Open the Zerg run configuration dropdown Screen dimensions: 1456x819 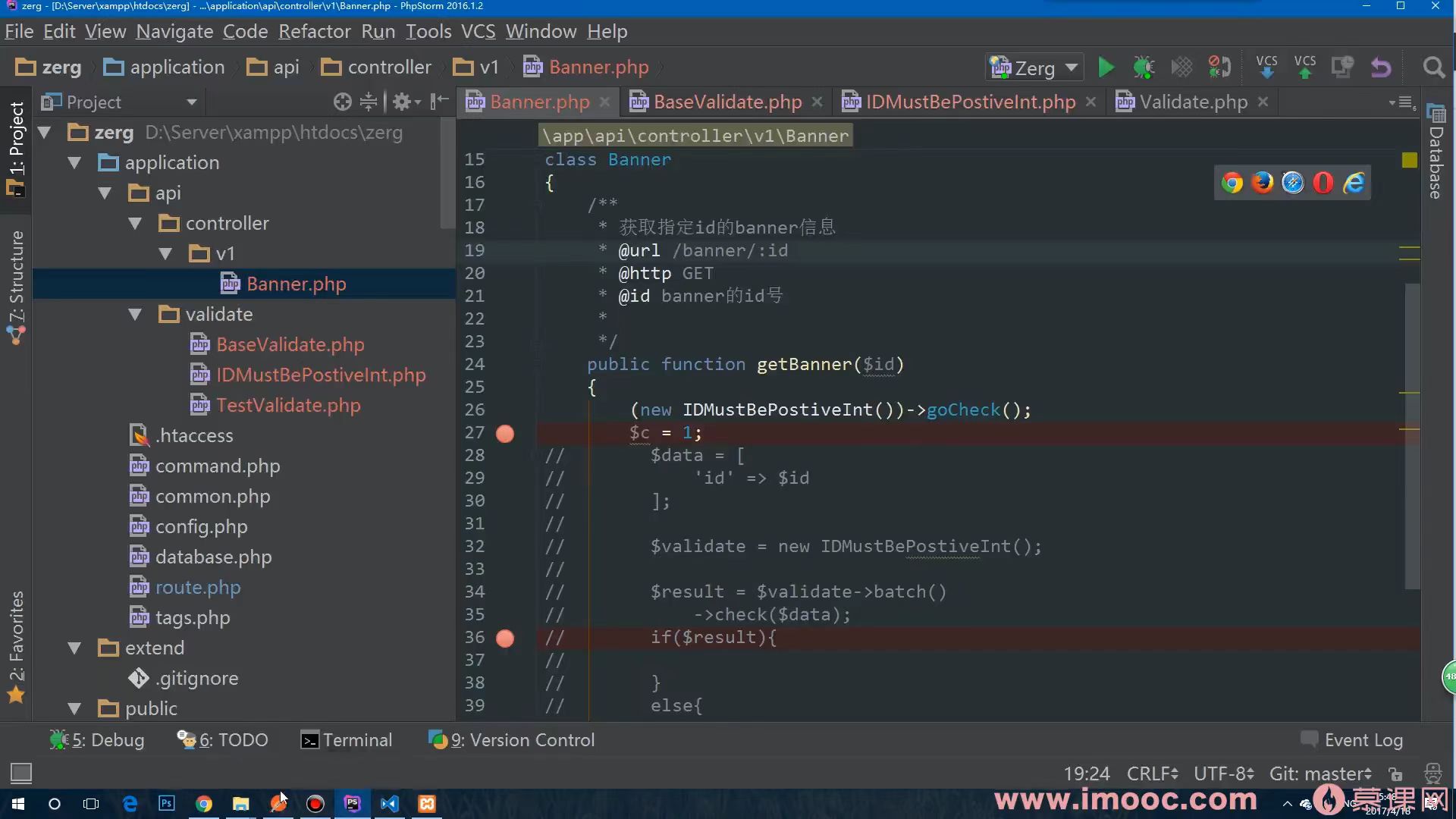click(1034, 67)
